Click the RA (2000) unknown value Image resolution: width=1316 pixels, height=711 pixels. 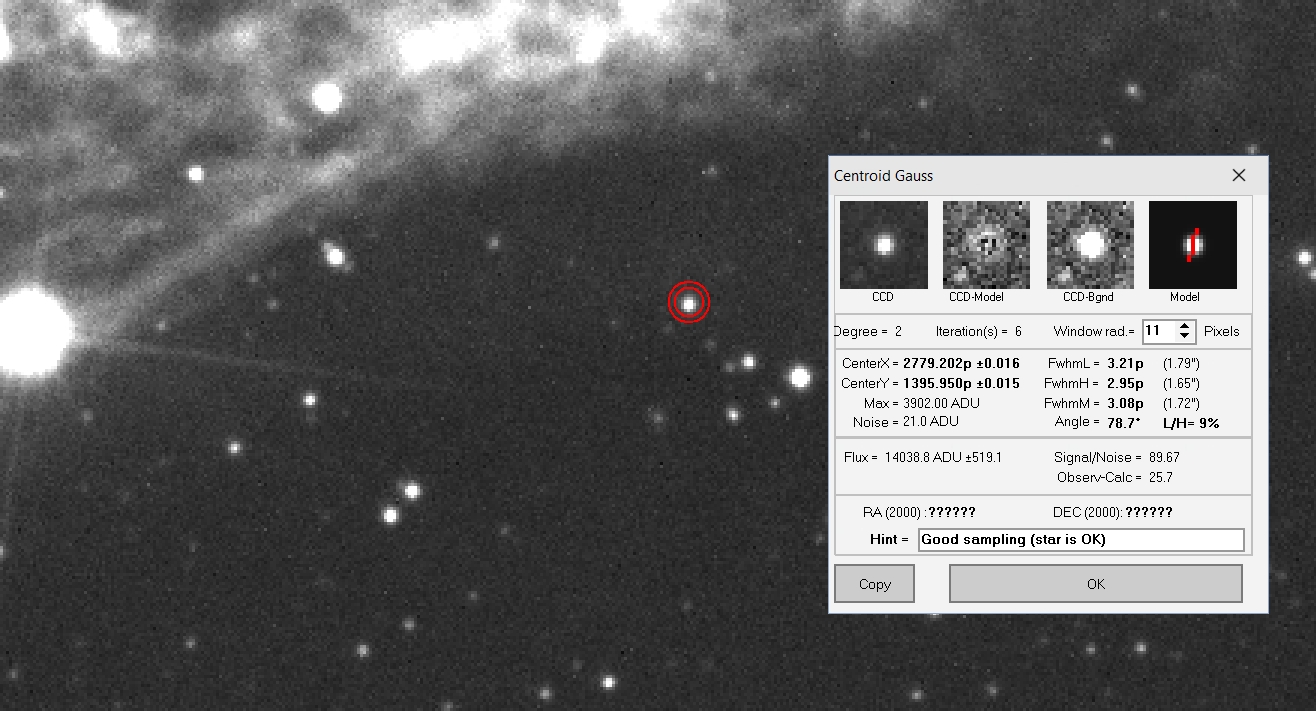tap(951, 512)
